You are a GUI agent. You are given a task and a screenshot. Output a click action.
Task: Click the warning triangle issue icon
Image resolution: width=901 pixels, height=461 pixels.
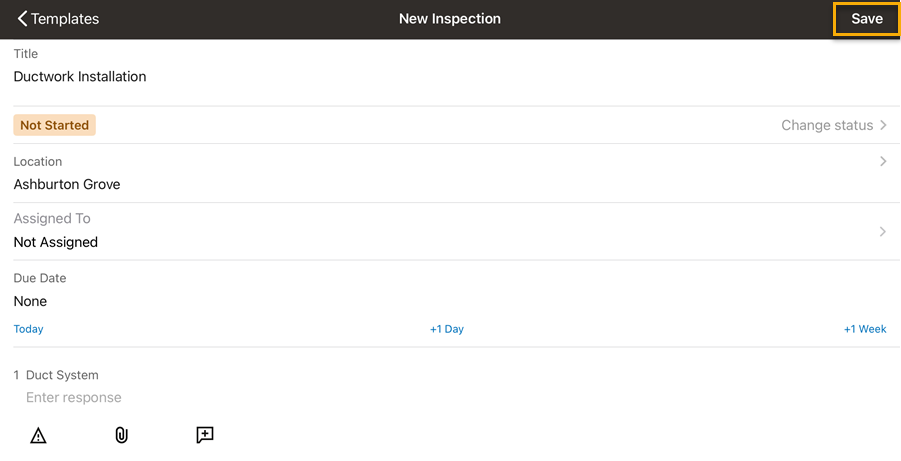tap(38, 435)
